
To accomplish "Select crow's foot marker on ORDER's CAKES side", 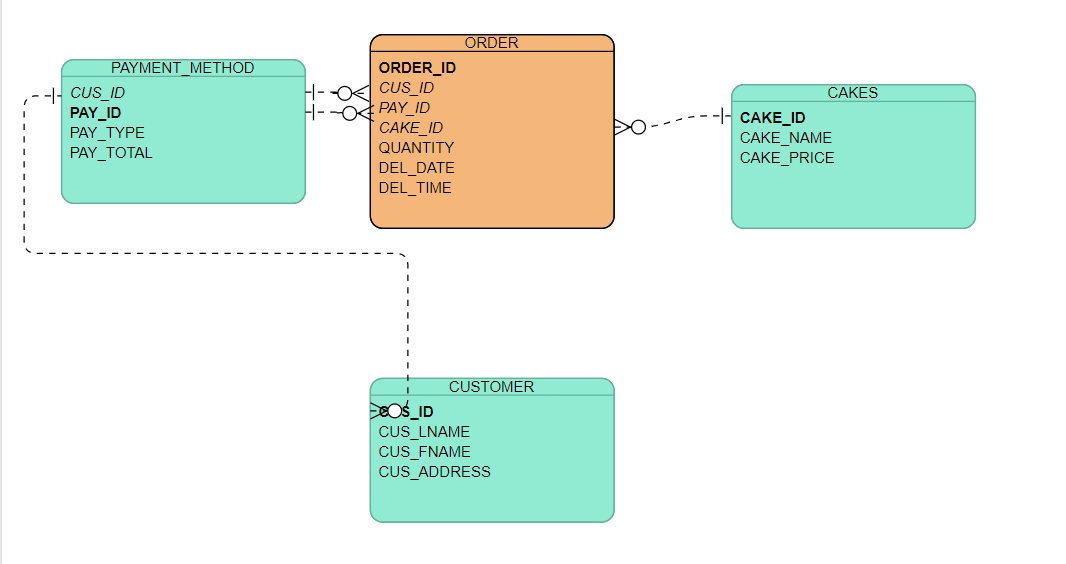I will pyautogui.click(x=630, y=127).
